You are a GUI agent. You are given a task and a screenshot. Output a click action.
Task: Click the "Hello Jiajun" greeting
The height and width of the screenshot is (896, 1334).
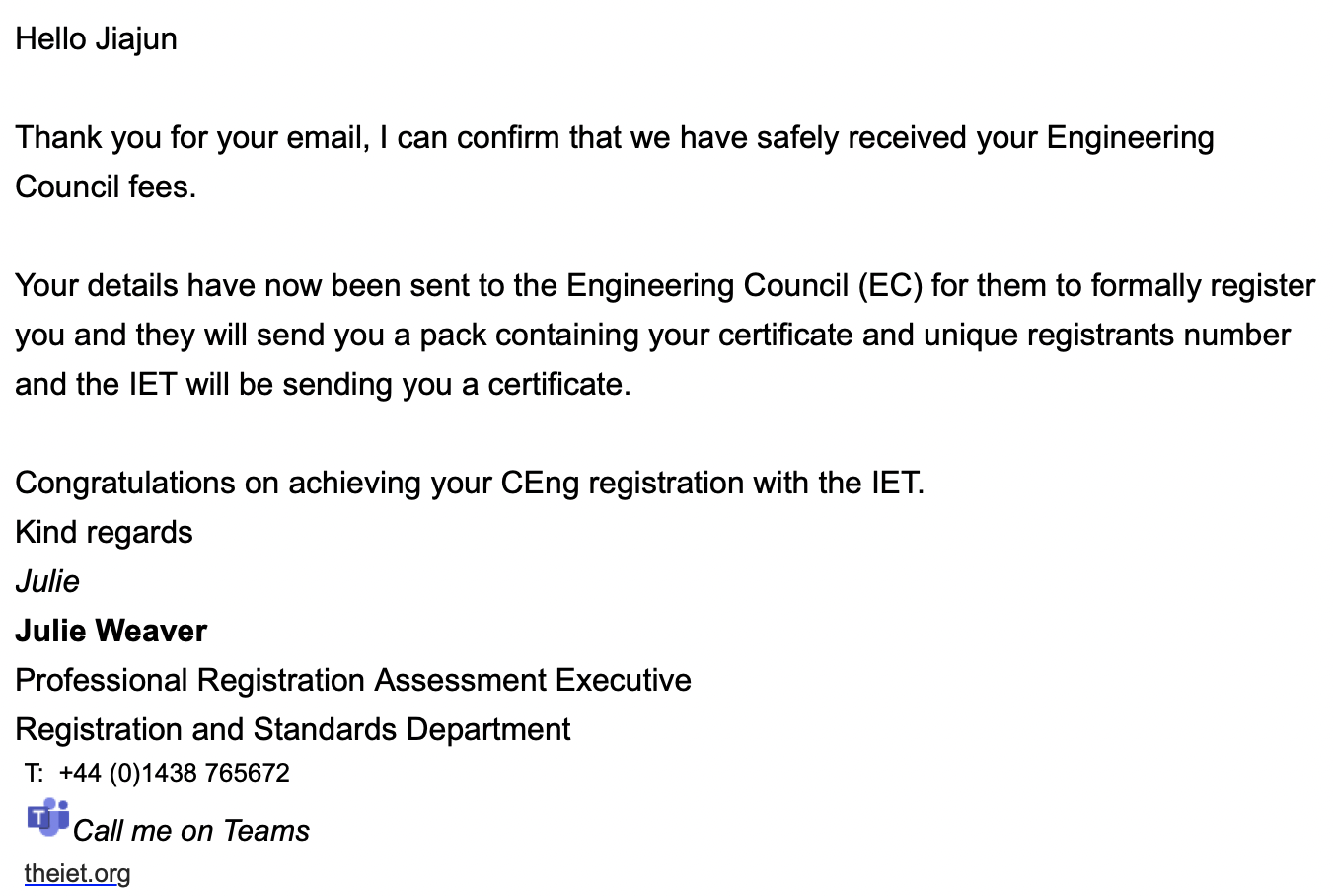pyautogui.click(x=96, y=38)
